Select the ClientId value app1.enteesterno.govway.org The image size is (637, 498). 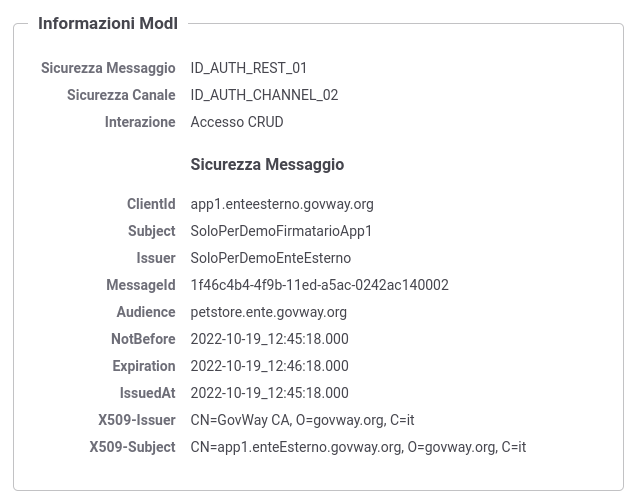282,204
